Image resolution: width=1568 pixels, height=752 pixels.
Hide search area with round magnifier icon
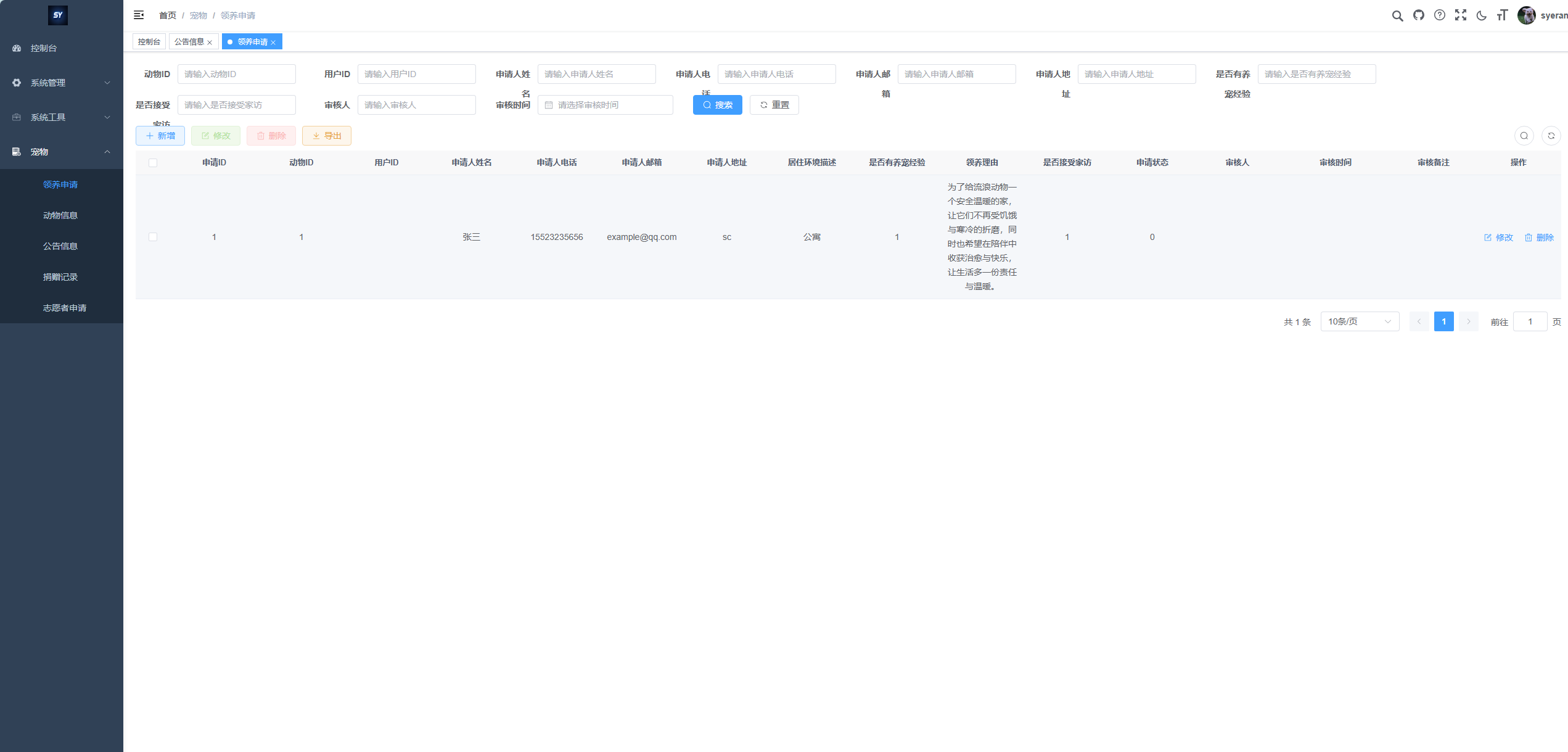coord(1524,136)
